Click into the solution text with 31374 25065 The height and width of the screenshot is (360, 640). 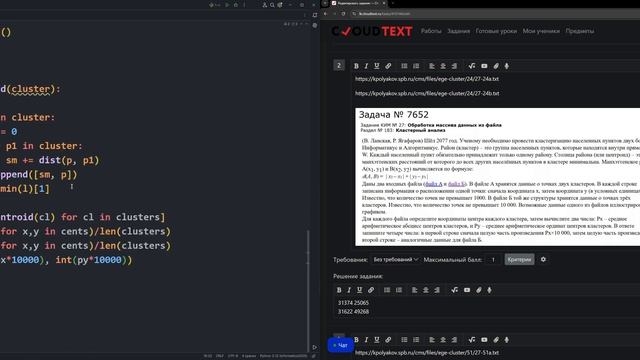point(353,303)
